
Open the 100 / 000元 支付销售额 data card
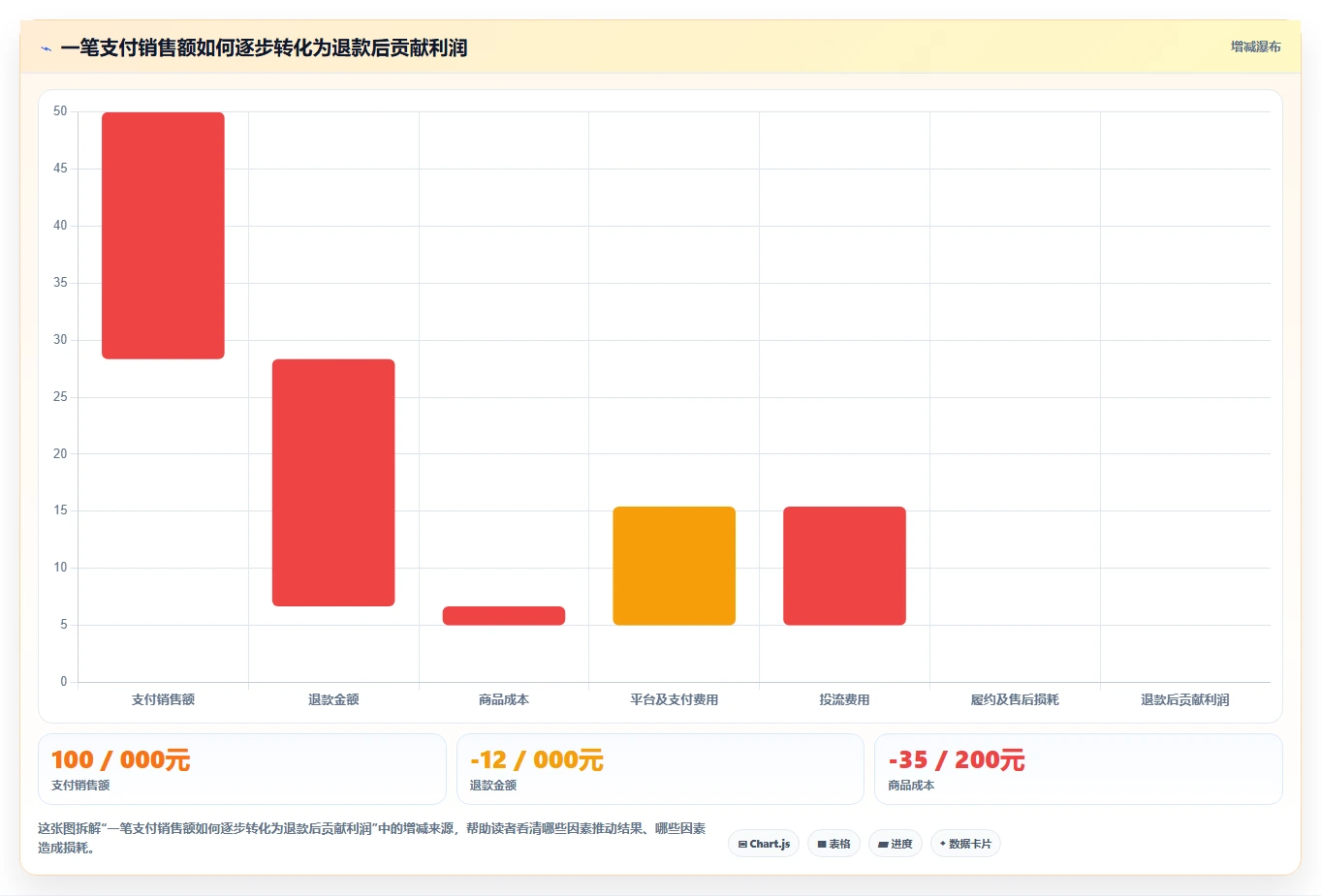click(242, 769)
